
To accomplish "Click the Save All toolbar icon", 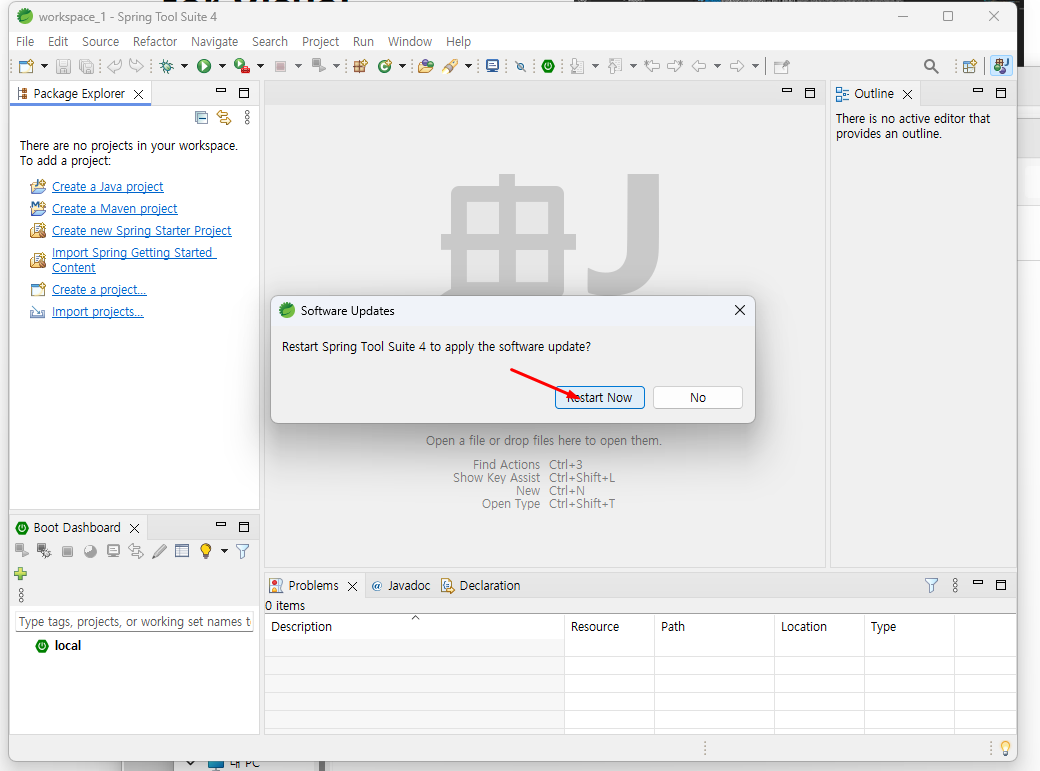I will pos(86,66).
